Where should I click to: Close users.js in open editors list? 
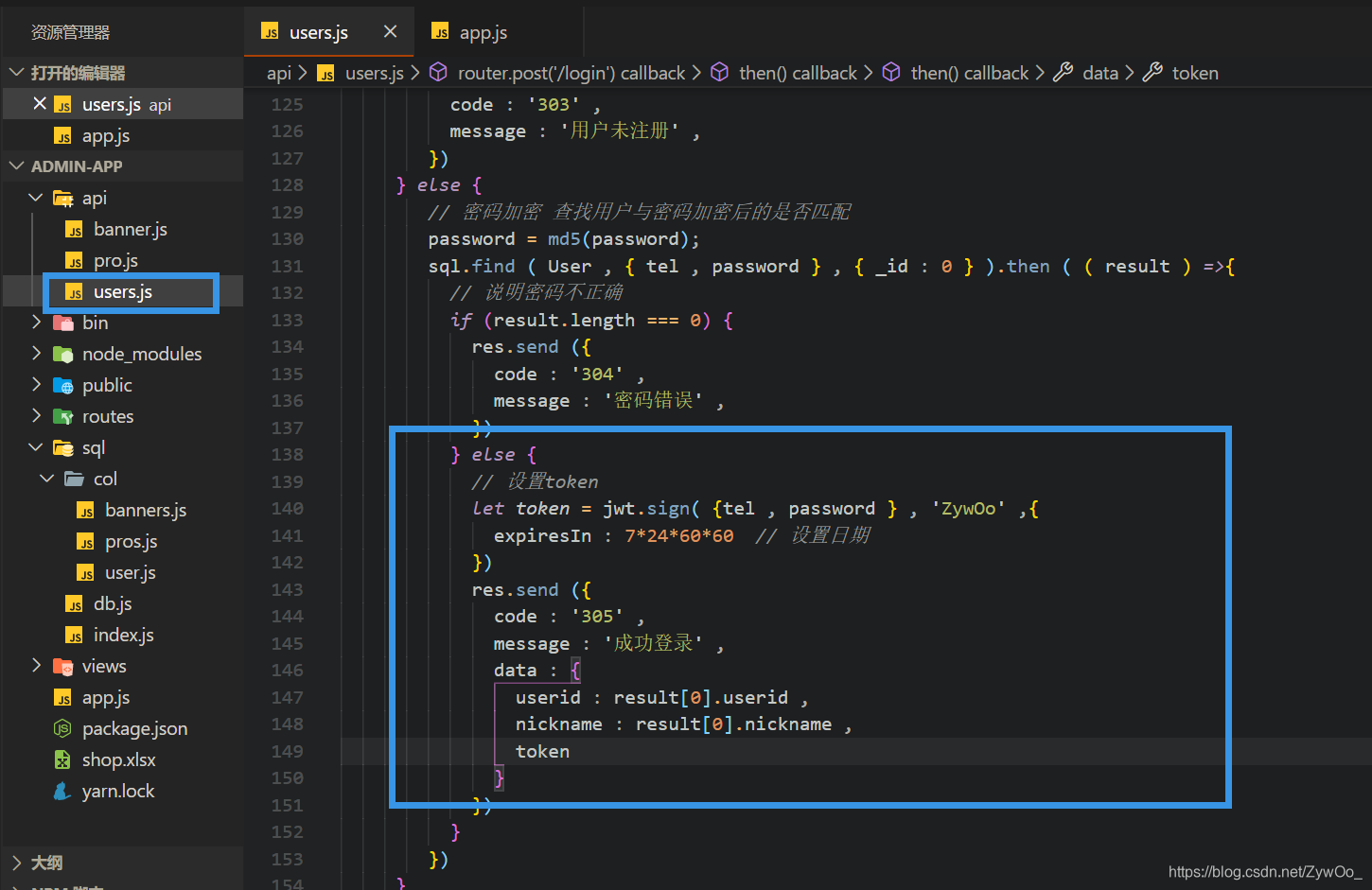[40, 104]
